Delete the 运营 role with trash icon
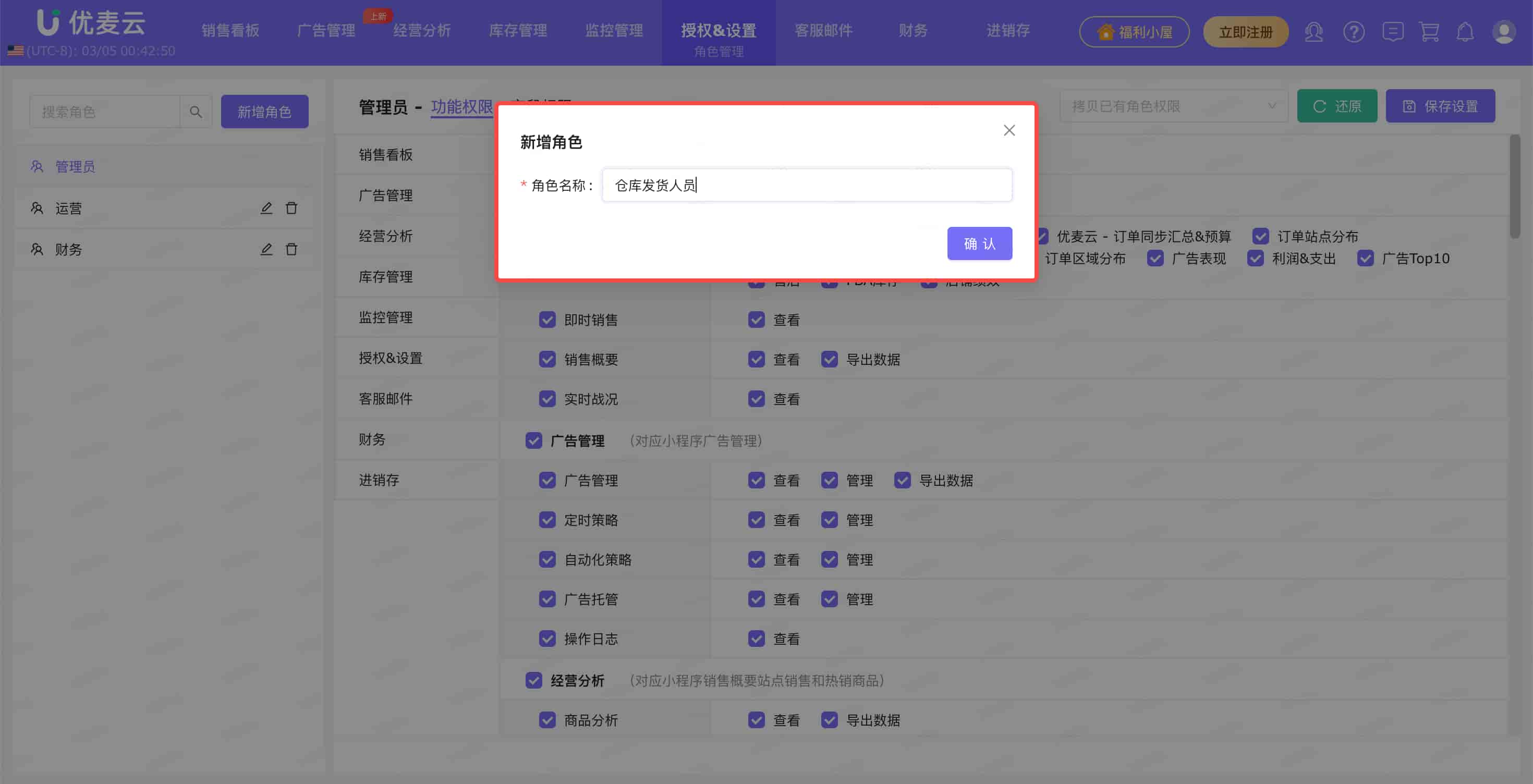 [x=291, y=208]
